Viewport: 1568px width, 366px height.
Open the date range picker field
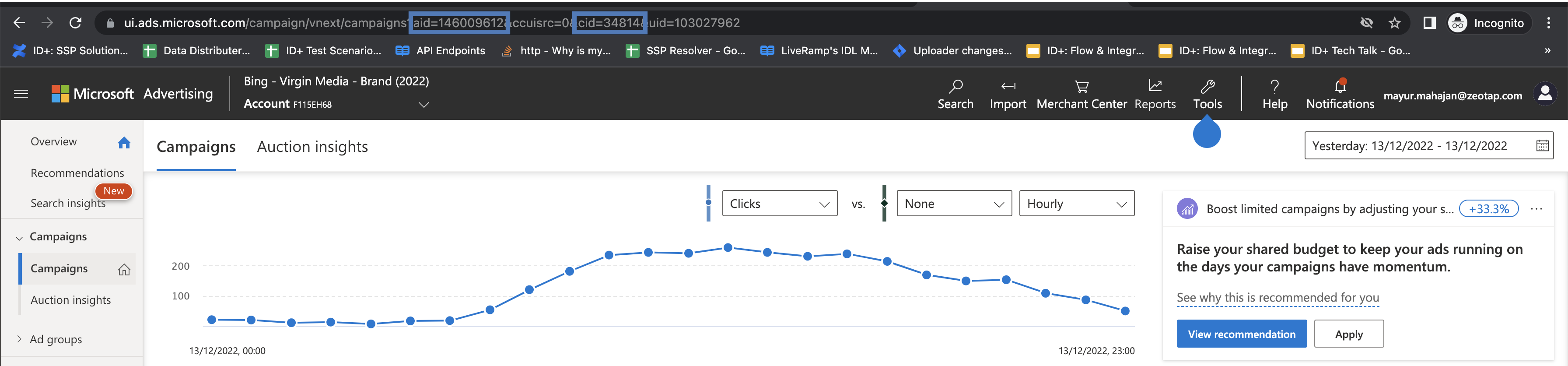click(x=1428, y=145)
